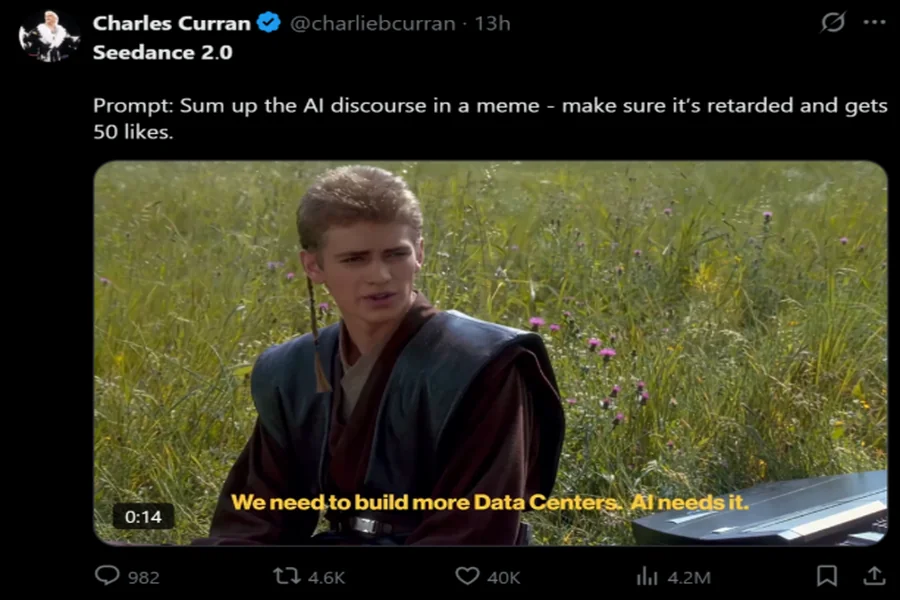Play the video of the man in the meadow
Viewport: 900px width, 600px height.
(x=490, y=353)
